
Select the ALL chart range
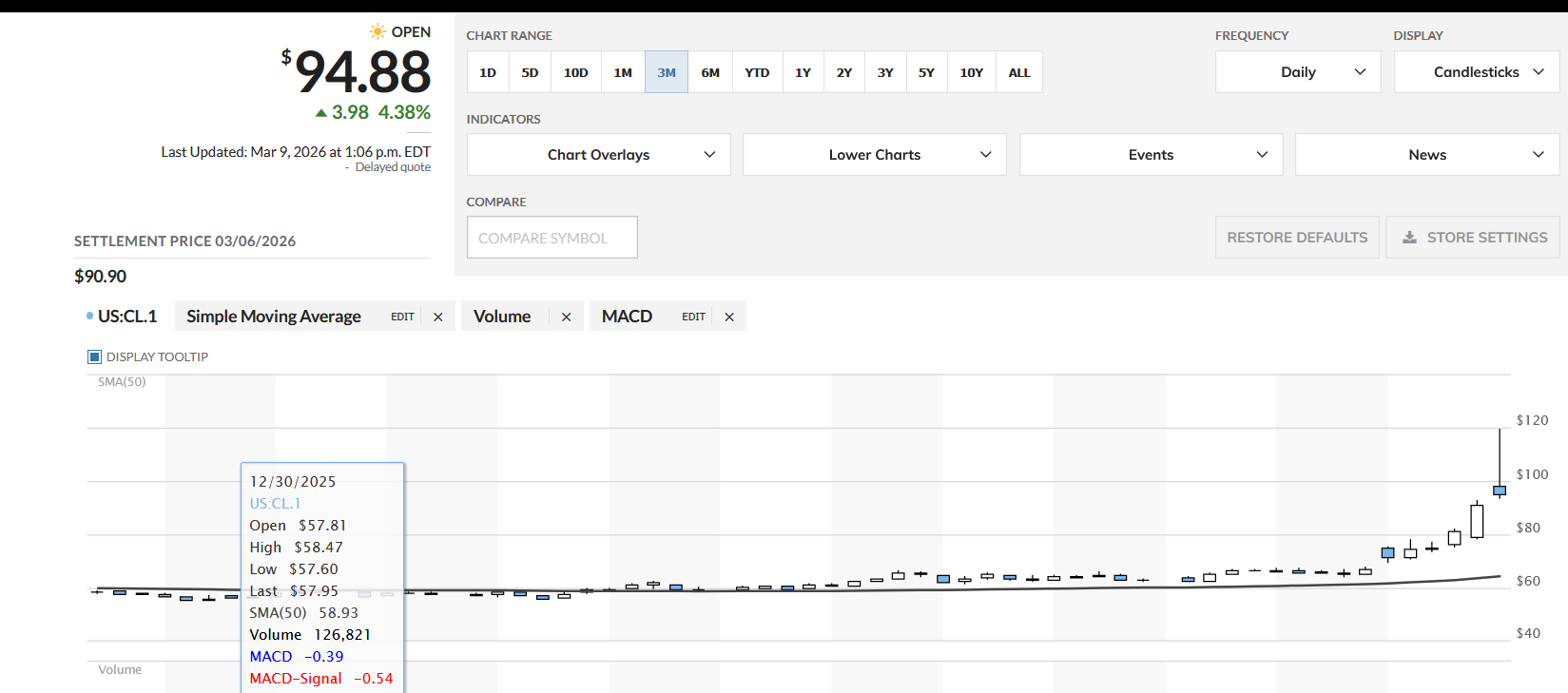[1019, 72]
